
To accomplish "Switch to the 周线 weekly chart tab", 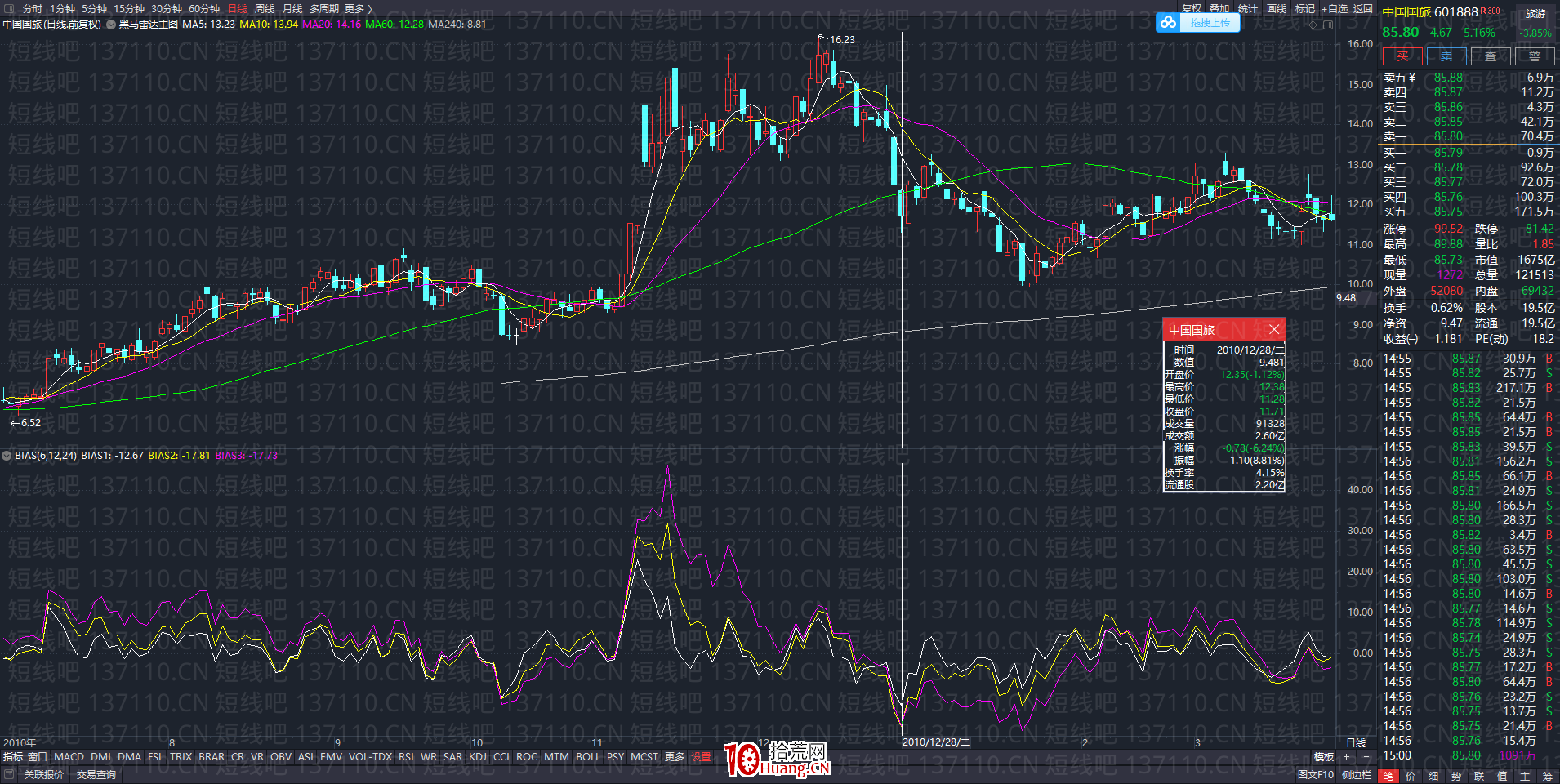I will tap(265, 8).
